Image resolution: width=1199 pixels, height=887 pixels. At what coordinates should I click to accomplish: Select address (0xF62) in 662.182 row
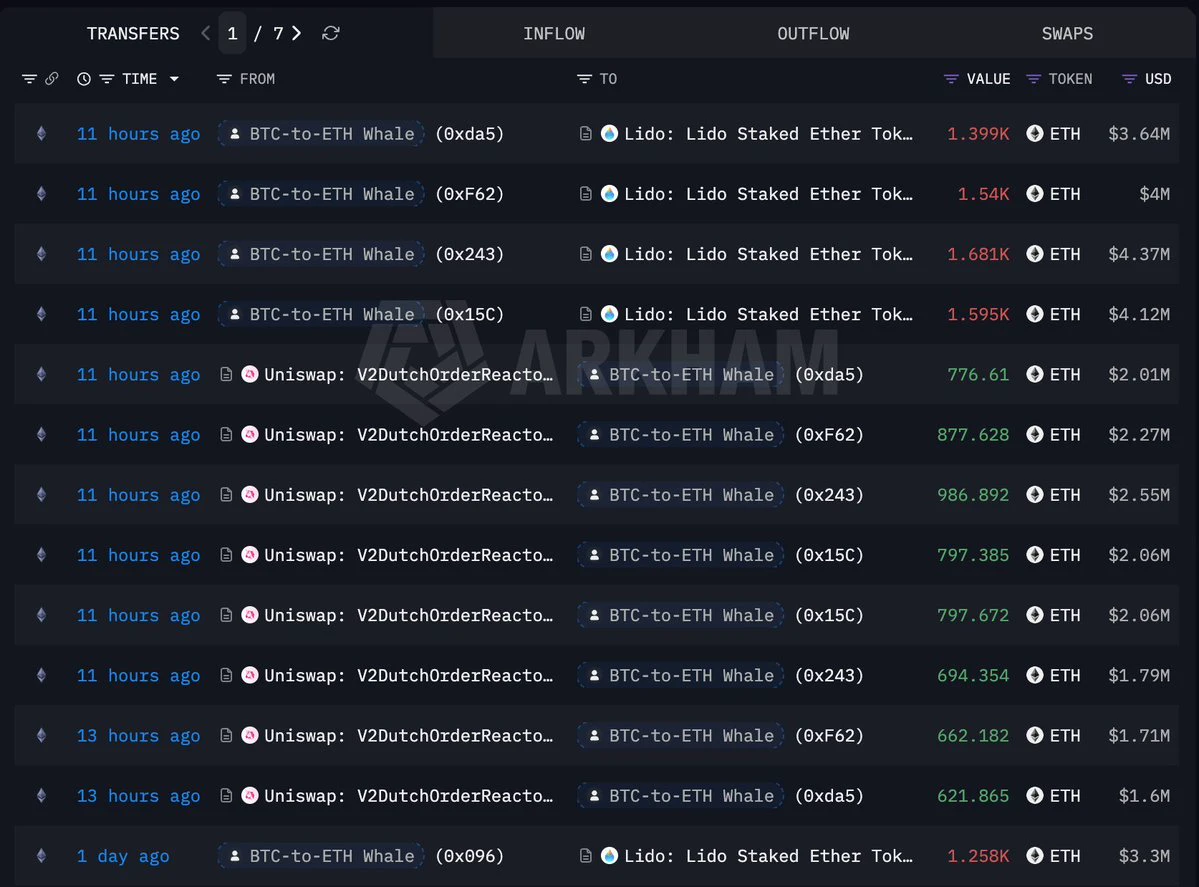(829, 736)
